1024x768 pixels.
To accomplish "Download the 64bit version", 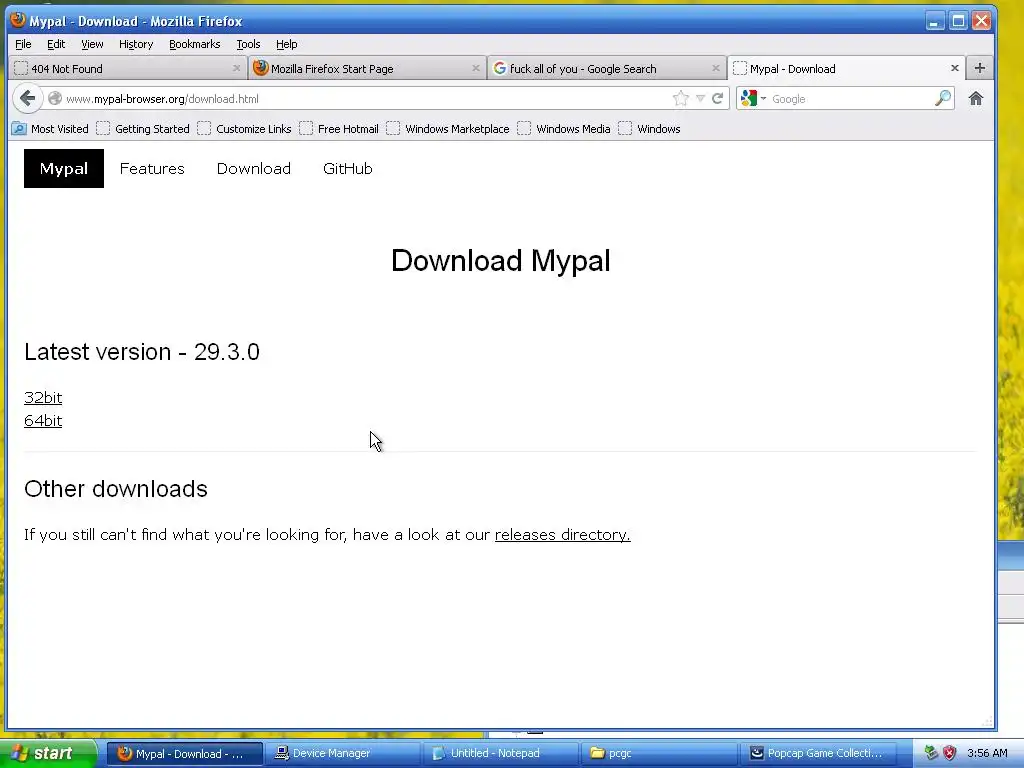I will [x=43, y=420].
